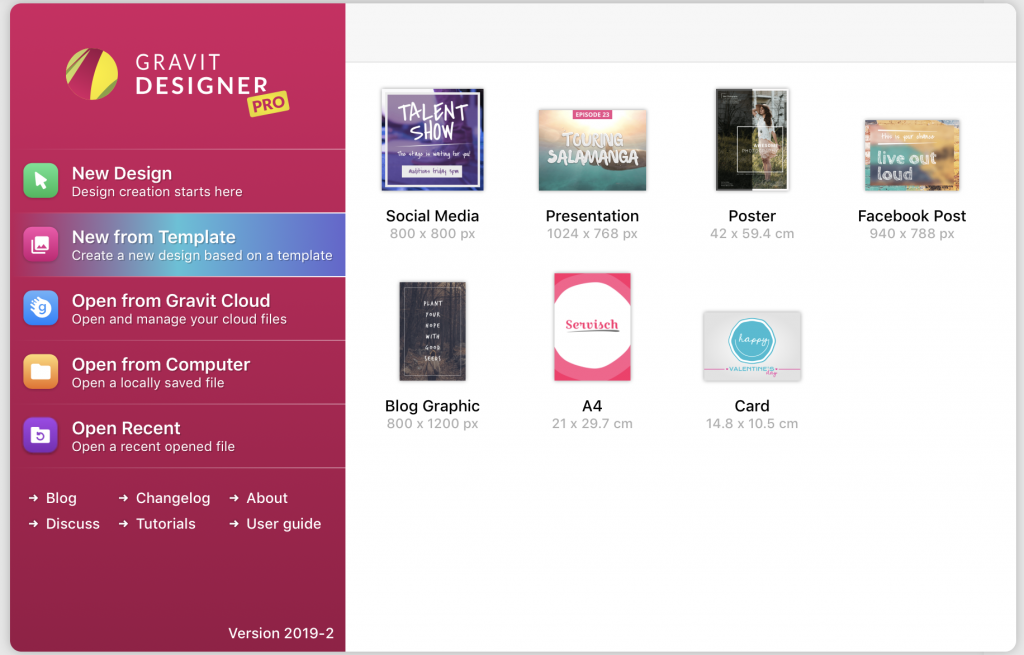Click the orange Open from Computer folder icon
1024x655 pixels.
(40, 372)
